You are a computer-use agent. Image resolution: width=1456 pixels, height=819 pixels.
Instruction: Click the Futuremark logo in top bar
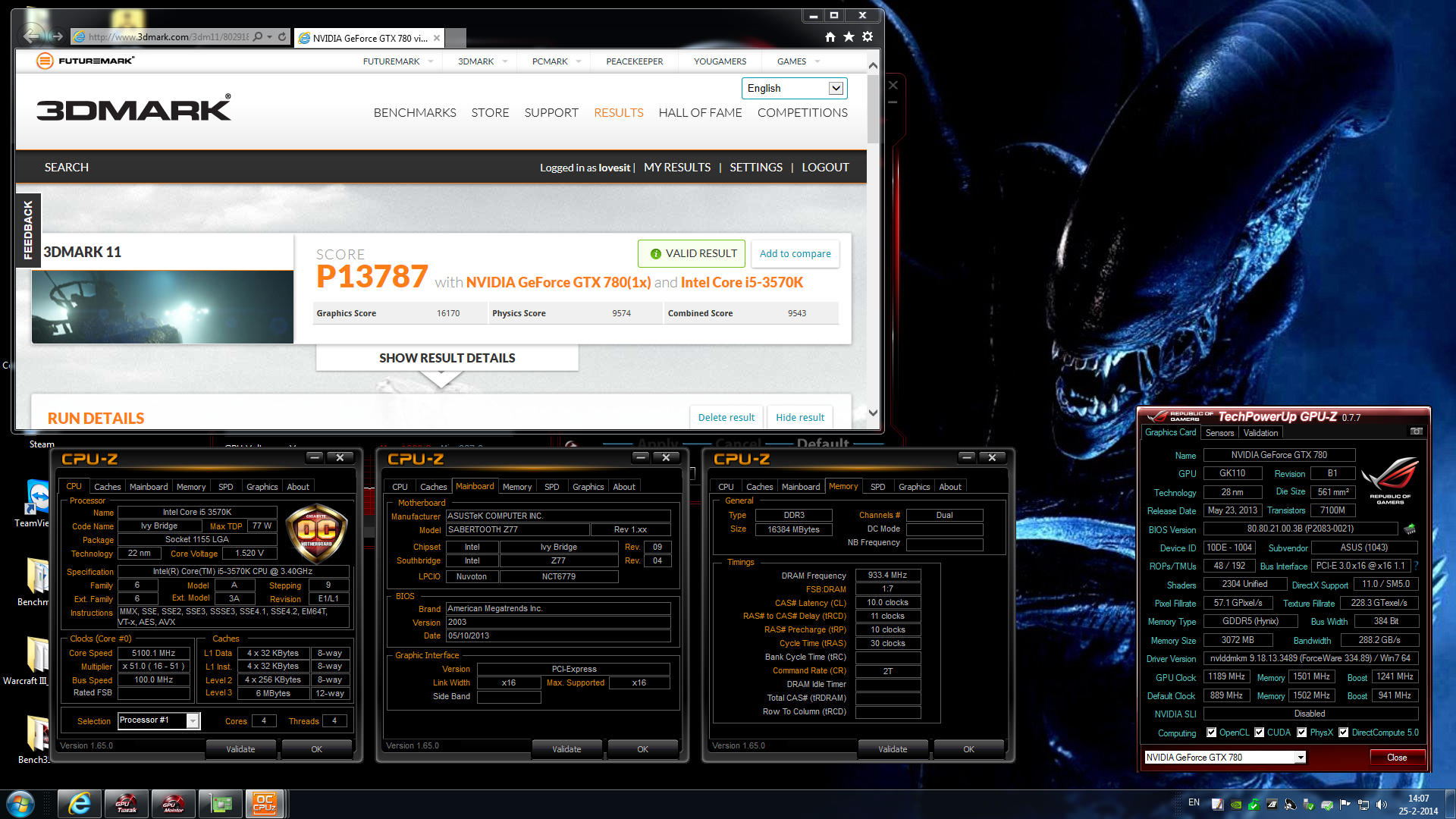(x=86, y=61)
